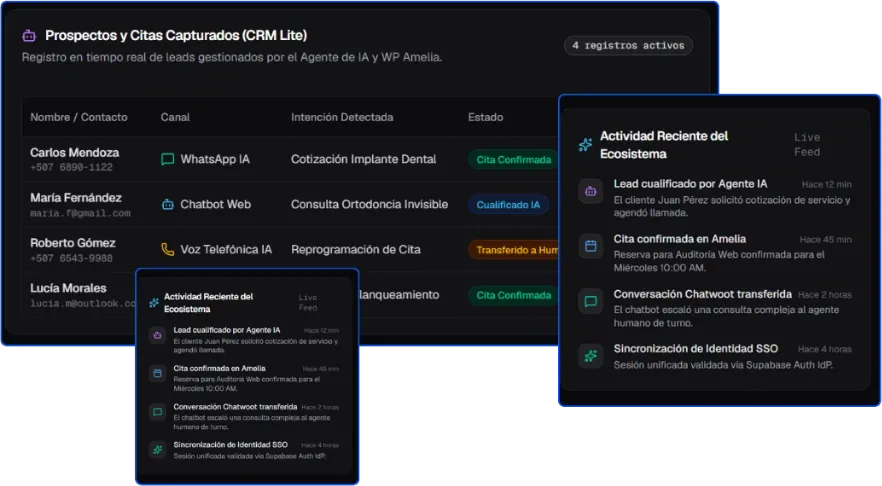Click chat icon of Conversación Chatwoot in small panel

click(x=158, y=412)
